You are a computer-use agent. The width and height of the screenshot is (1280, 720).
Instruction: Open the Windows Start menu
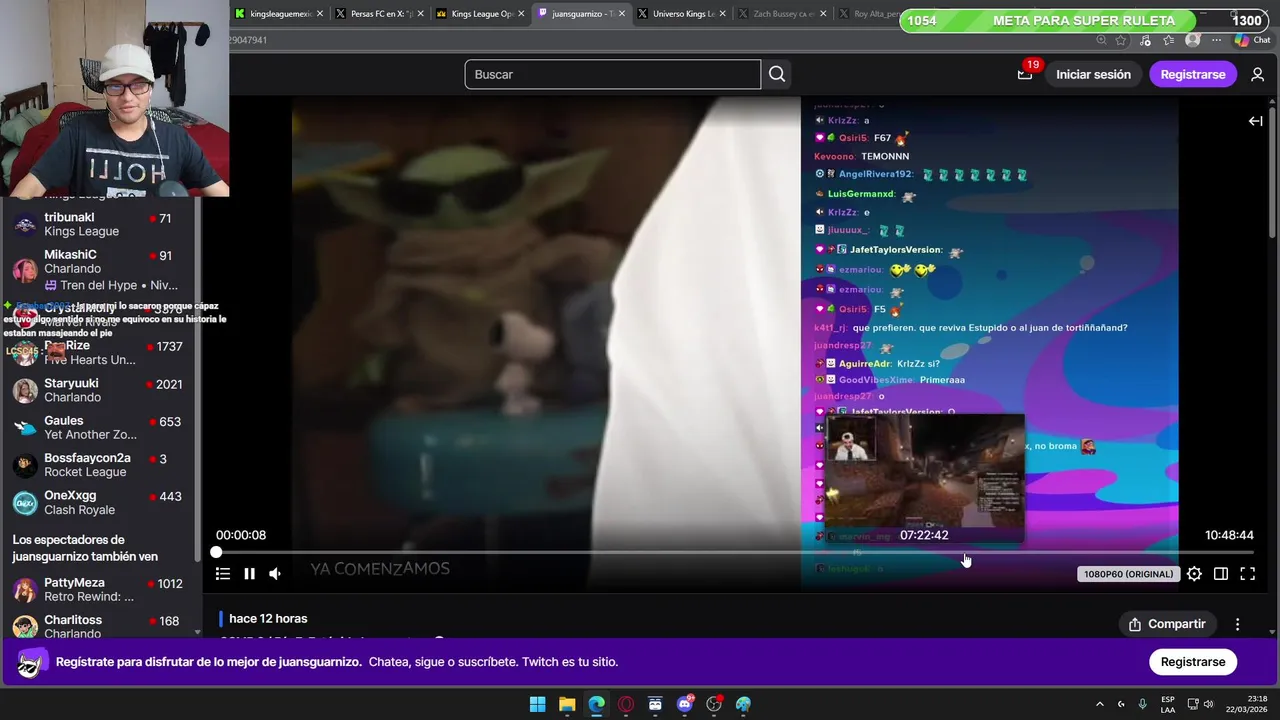(537, 704)
